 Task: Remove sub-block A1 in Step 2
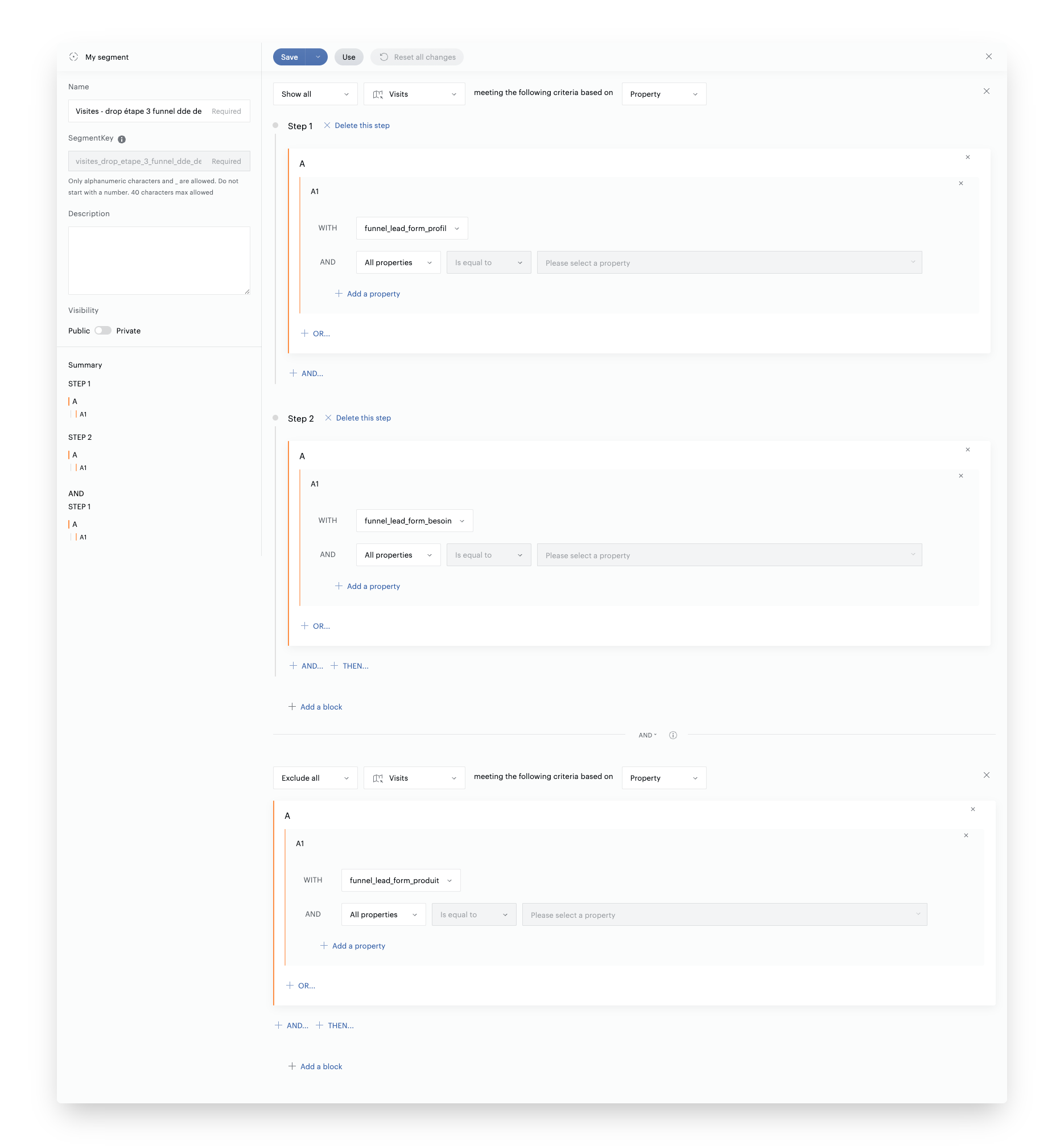960,476
